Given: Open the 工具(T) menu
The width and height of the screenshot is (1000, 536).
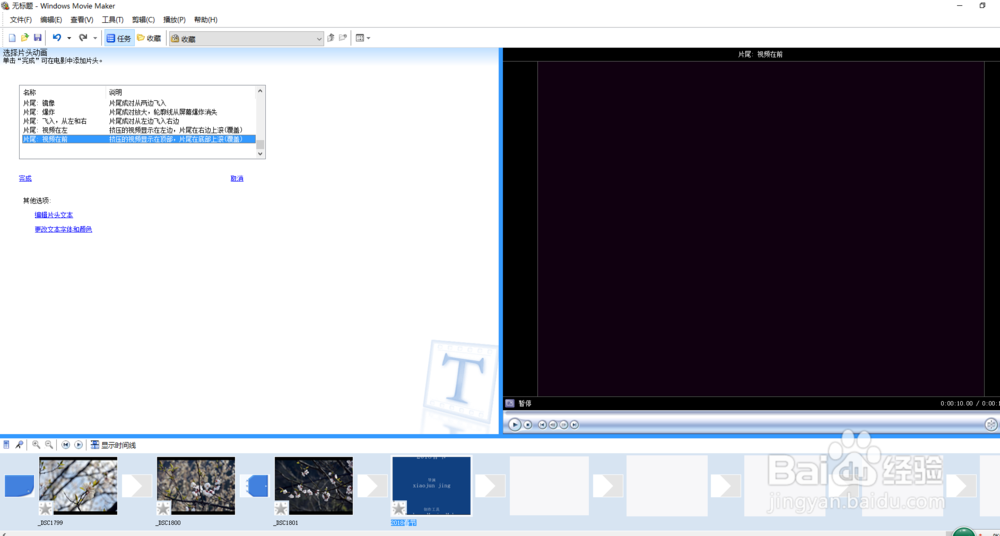Looking at the screenshot, I should tap(113, 20).
